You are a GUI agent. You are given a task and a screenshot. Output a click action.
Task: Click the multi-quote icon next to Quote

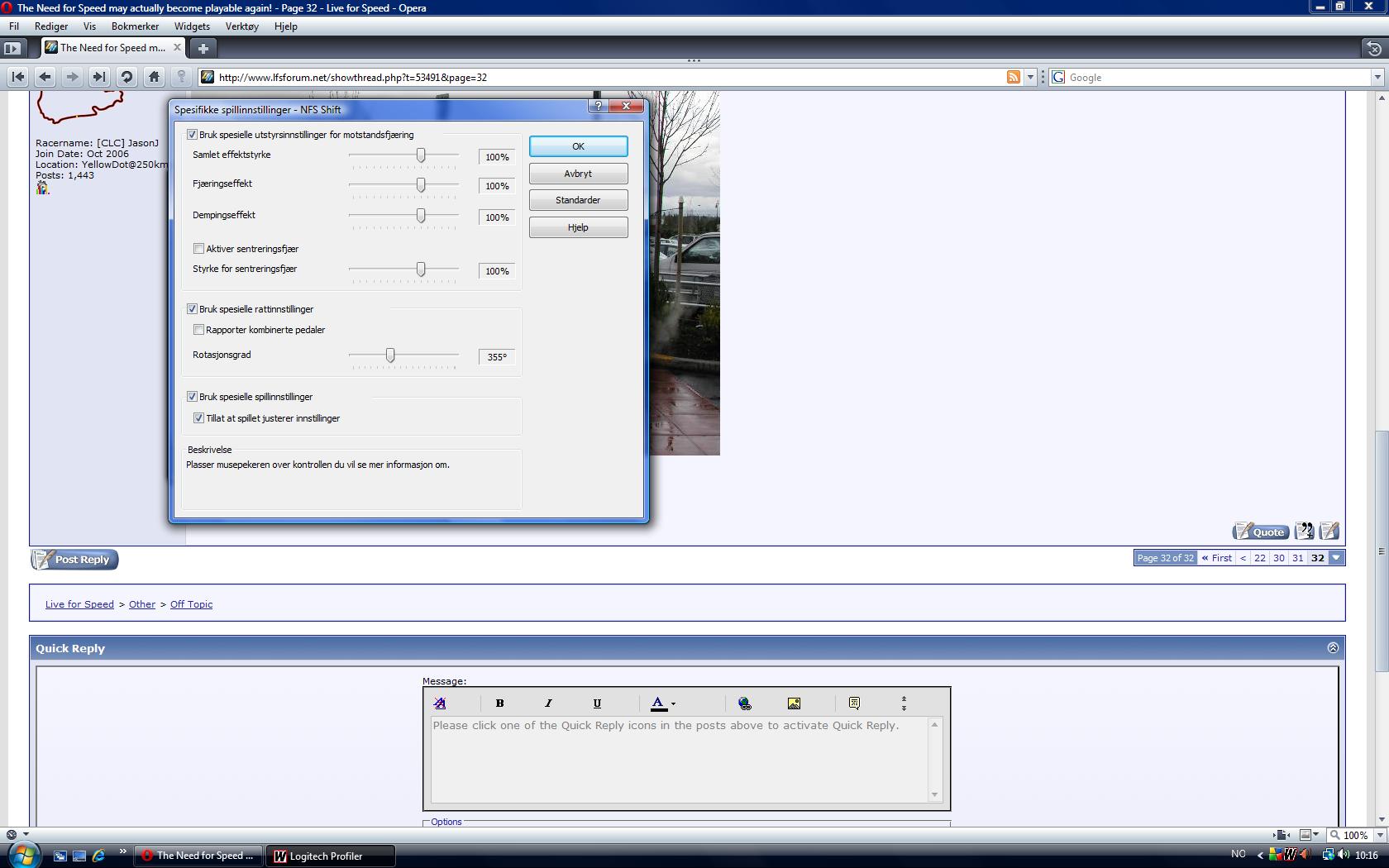click(1305, 531)
